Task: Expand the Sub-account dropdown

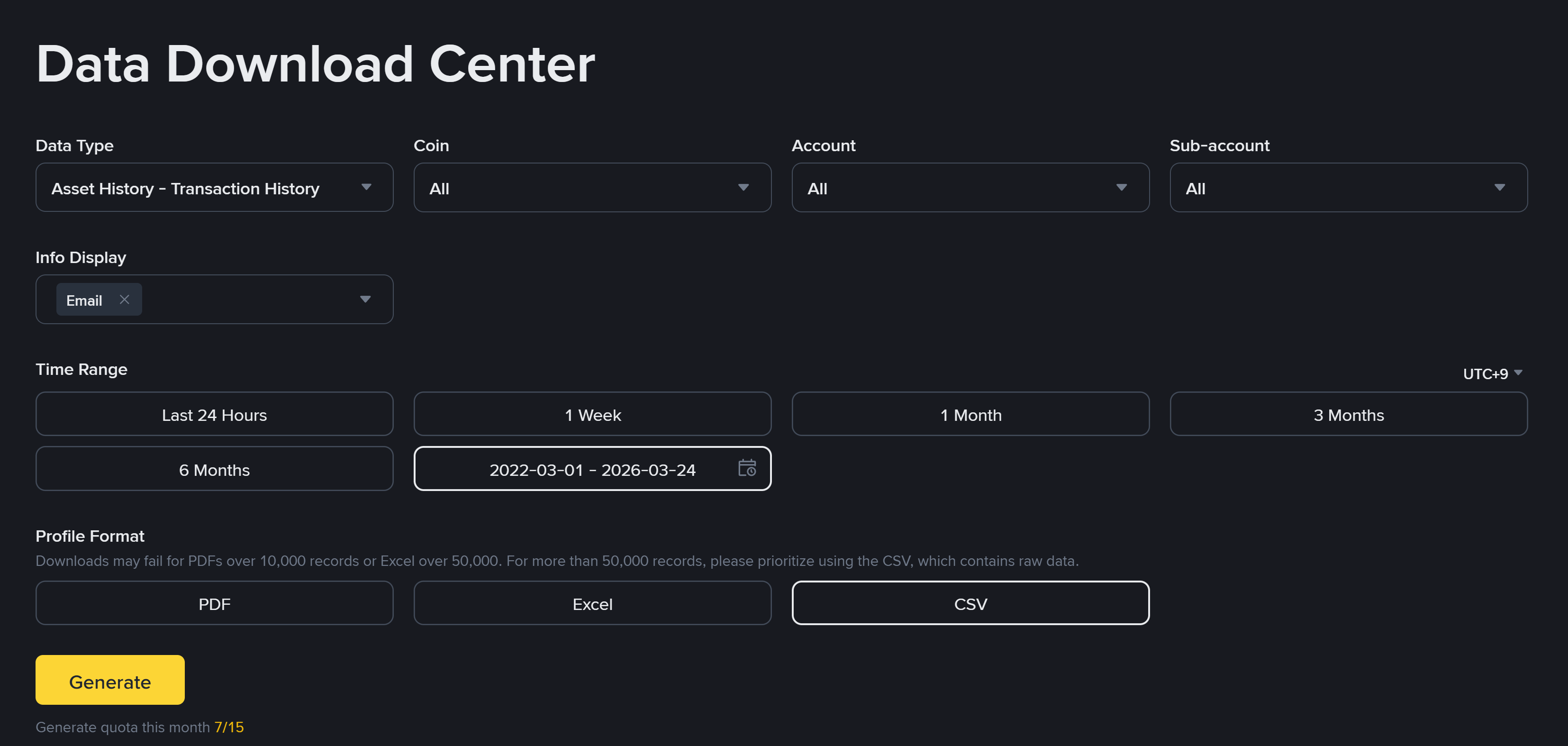Action: click(x=1348, y=188)
